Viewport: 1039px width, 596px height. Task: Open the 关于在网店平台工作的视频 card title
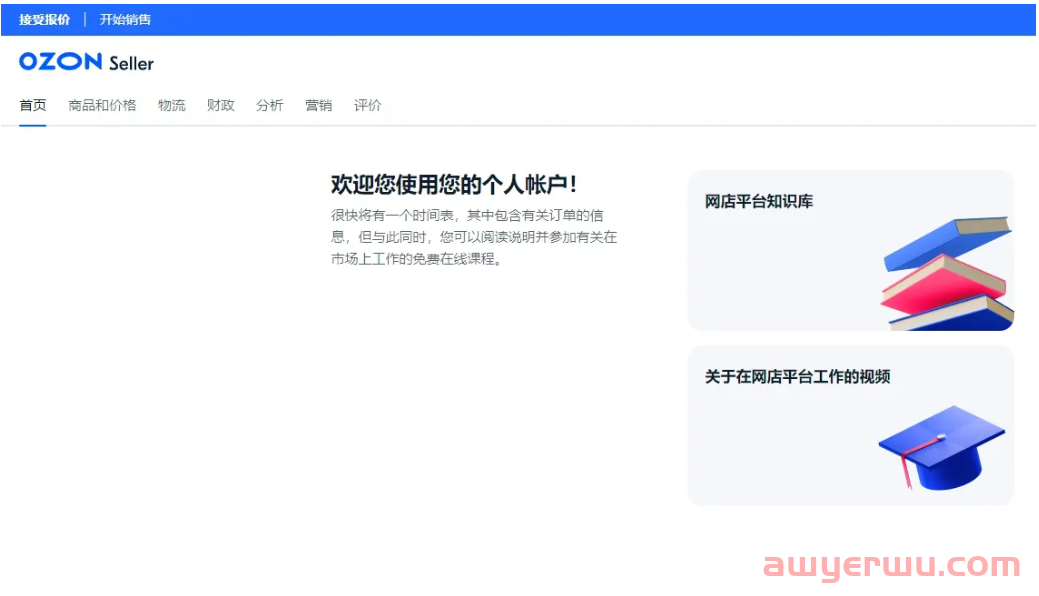(797, 376)
